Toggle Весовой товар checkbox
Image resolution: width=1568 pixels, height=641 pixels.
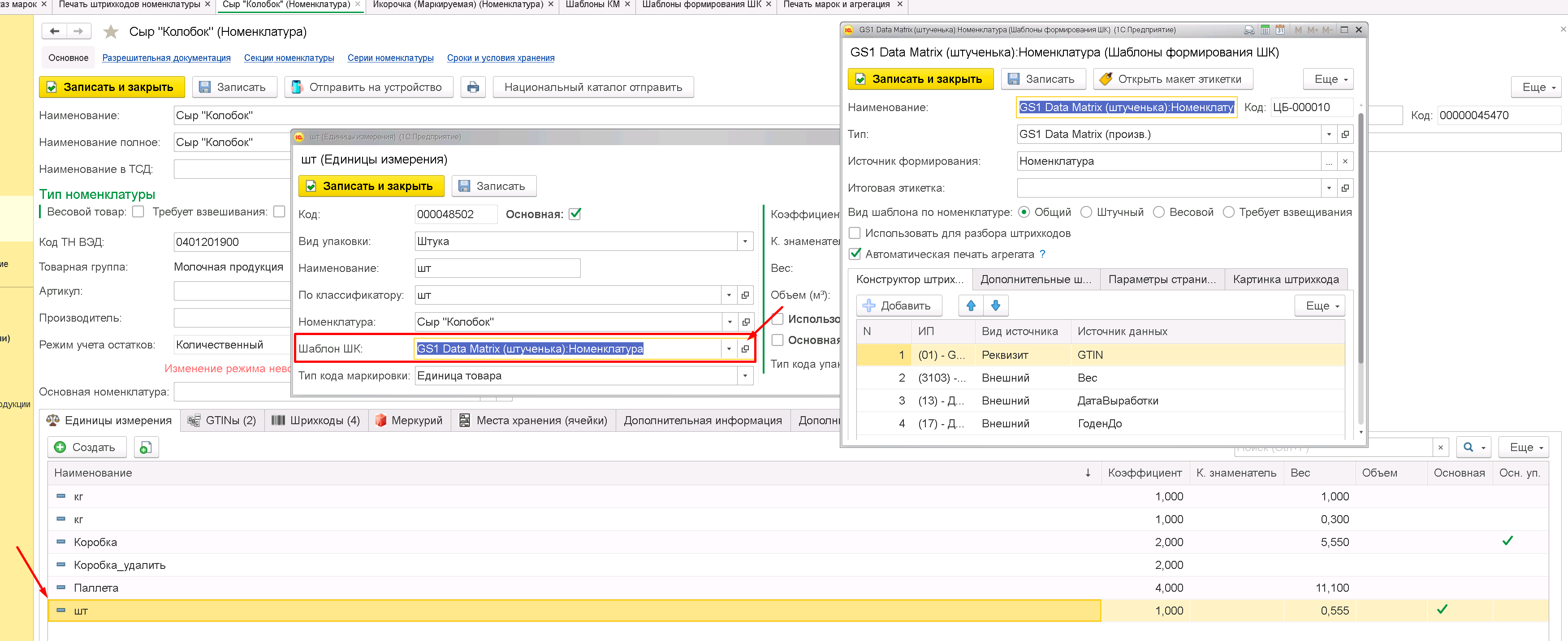pos(138,211)
